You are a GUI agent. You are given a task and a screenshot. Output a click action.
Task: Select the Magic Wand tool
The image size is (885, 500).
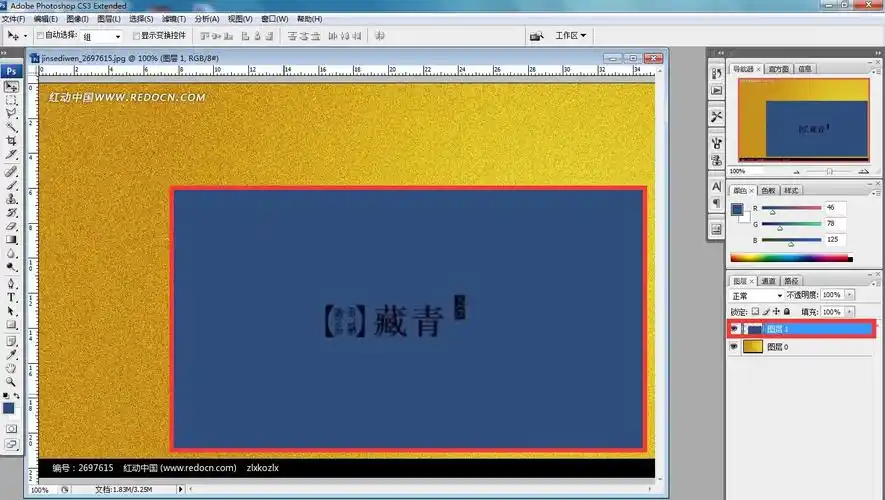click(x=11, y=127)
